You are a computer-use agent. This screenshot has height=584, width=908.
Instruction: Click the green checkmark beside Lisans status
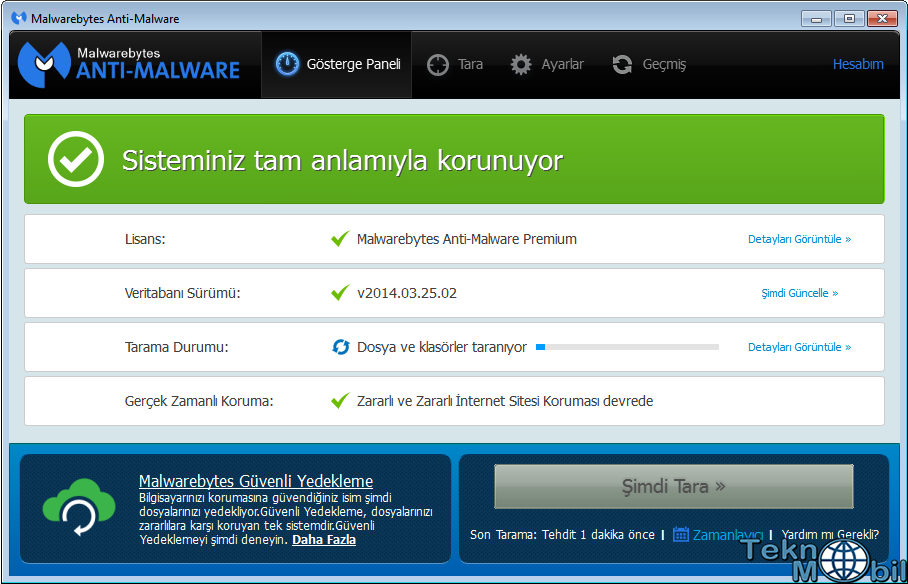click(x=340, y=239)
